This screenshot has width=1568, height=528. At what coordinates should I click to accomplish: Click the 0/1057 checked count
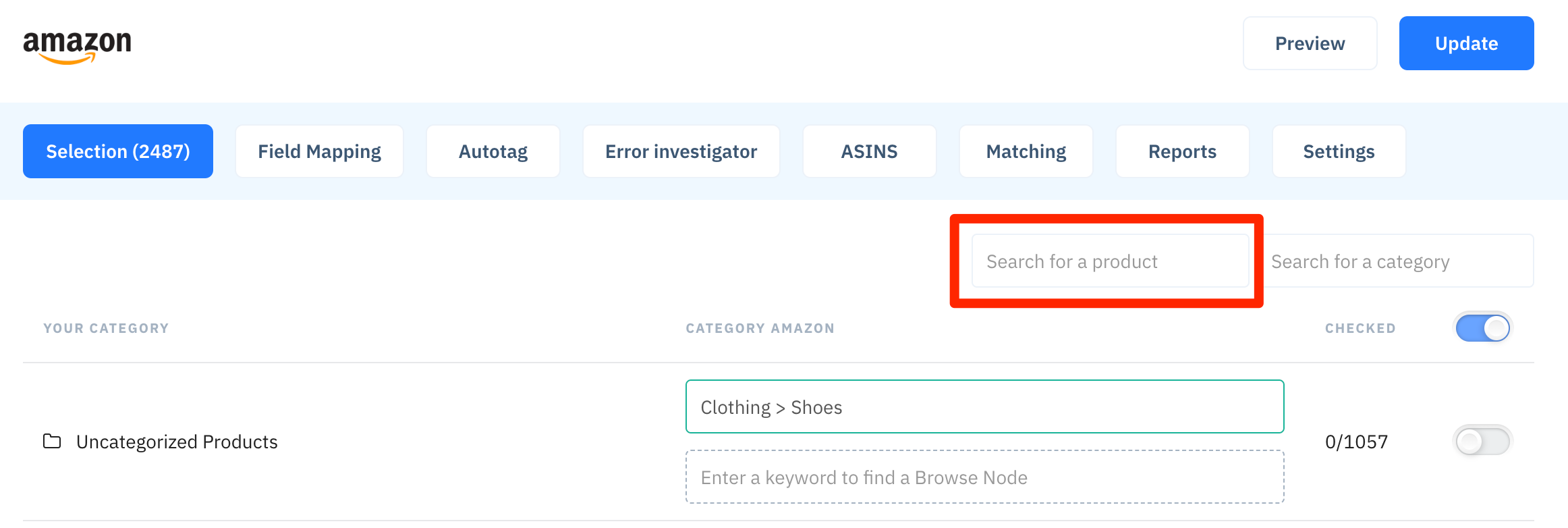1356,442
